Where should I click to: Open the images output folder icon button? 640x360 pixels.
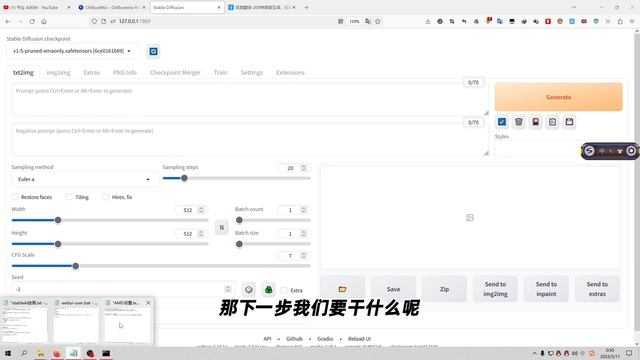coord(342,289)
